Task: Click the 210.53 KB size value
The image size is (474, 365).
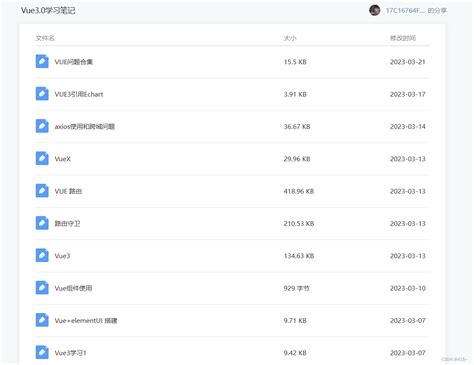Action: pos(299,224)
